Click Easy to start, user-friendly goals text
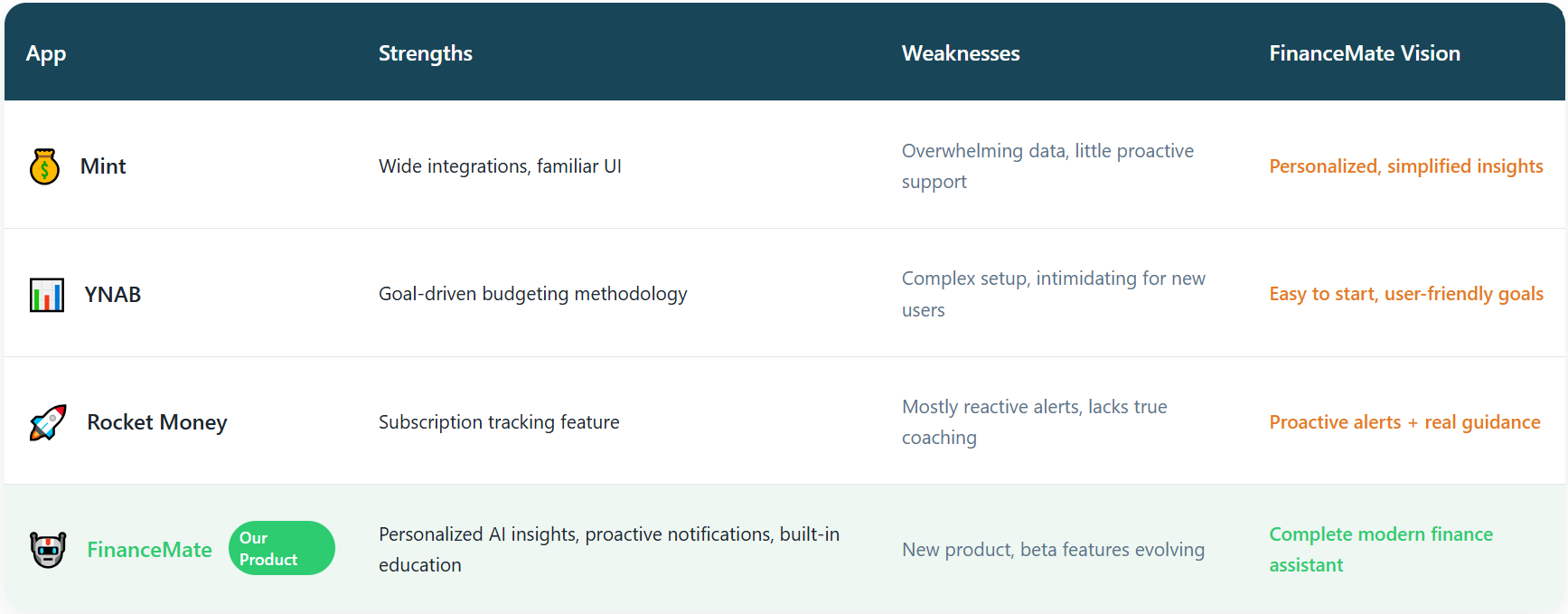Screen dimensions: 1568x614 1405,294
